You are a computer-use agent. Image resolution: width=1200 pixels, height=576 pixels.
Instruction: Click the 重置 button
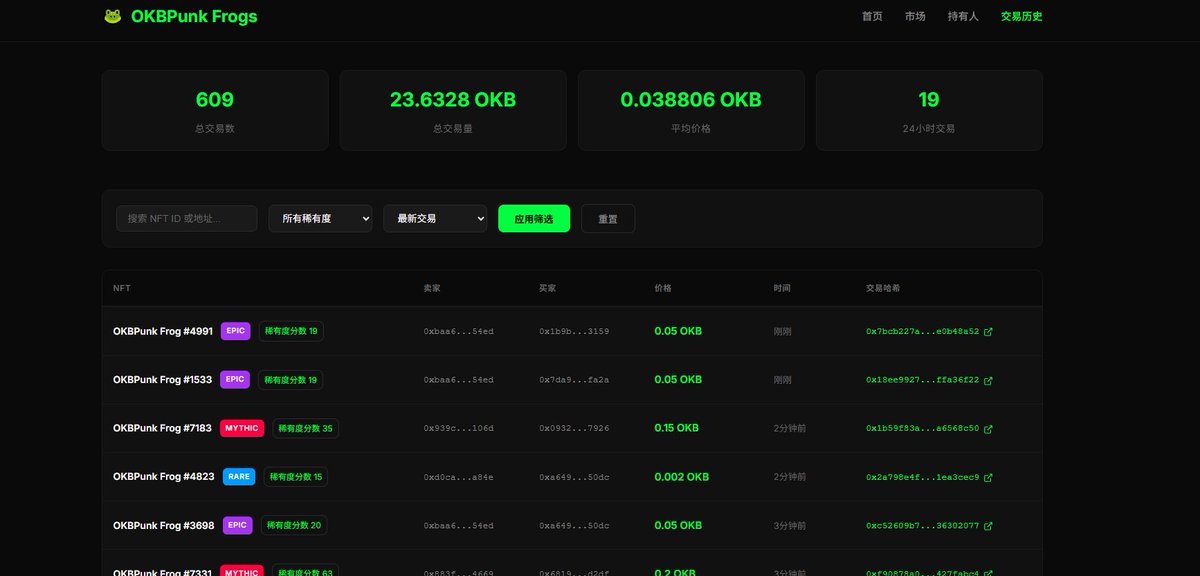608,218
